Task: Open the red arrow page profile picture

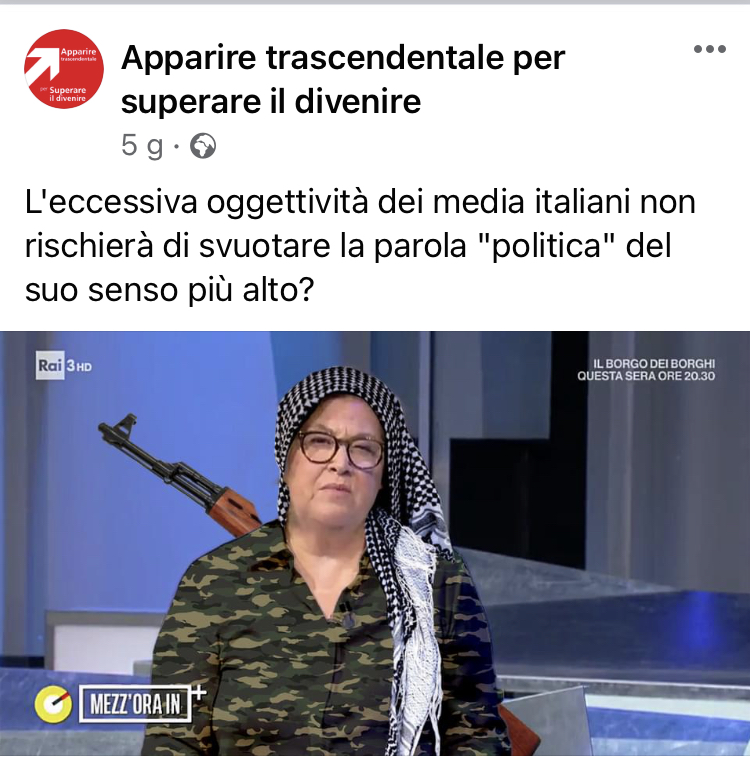Action: click(64, 69)
